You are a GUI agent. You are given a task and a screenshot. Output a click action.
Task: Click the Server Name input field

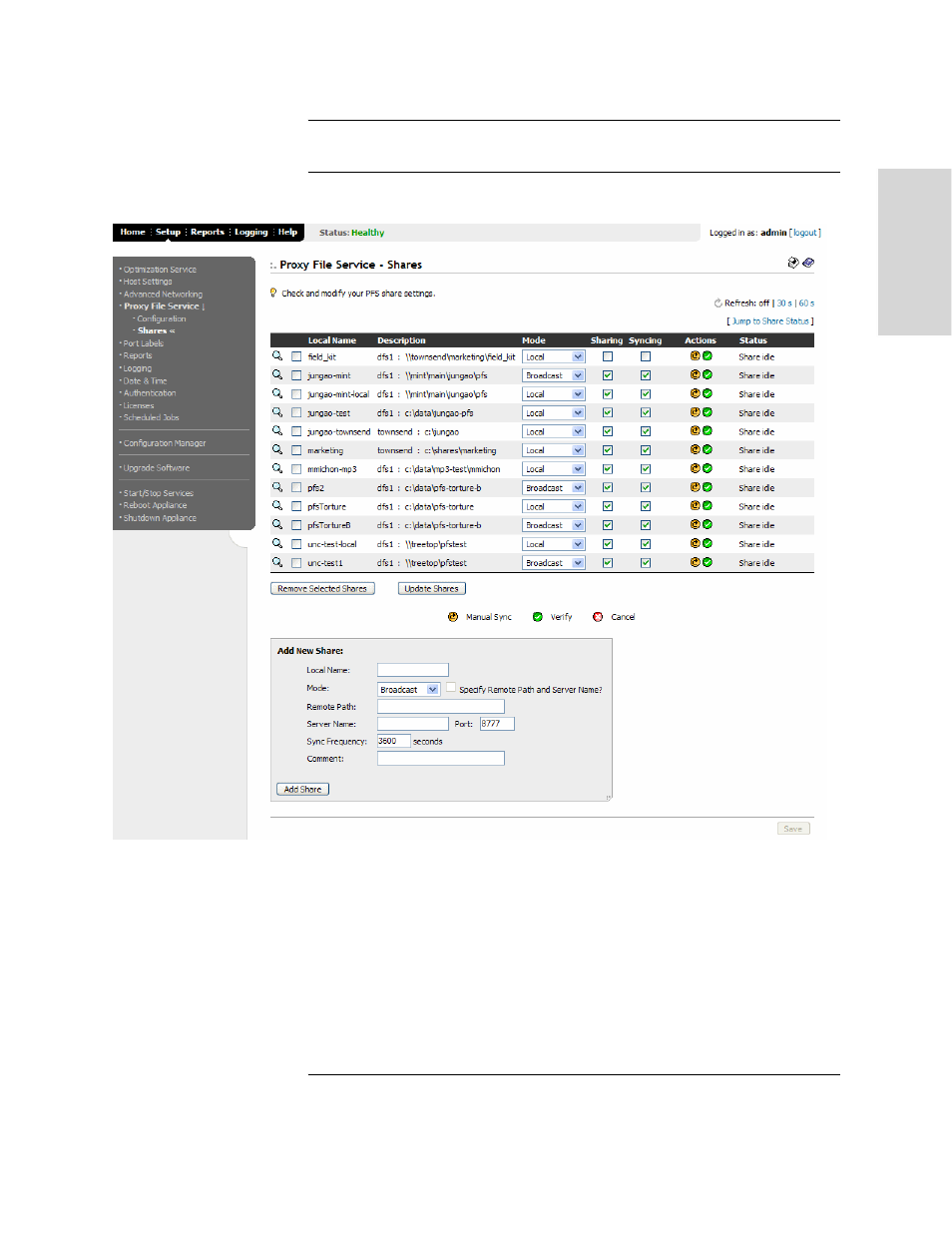[x=413, y=723]
